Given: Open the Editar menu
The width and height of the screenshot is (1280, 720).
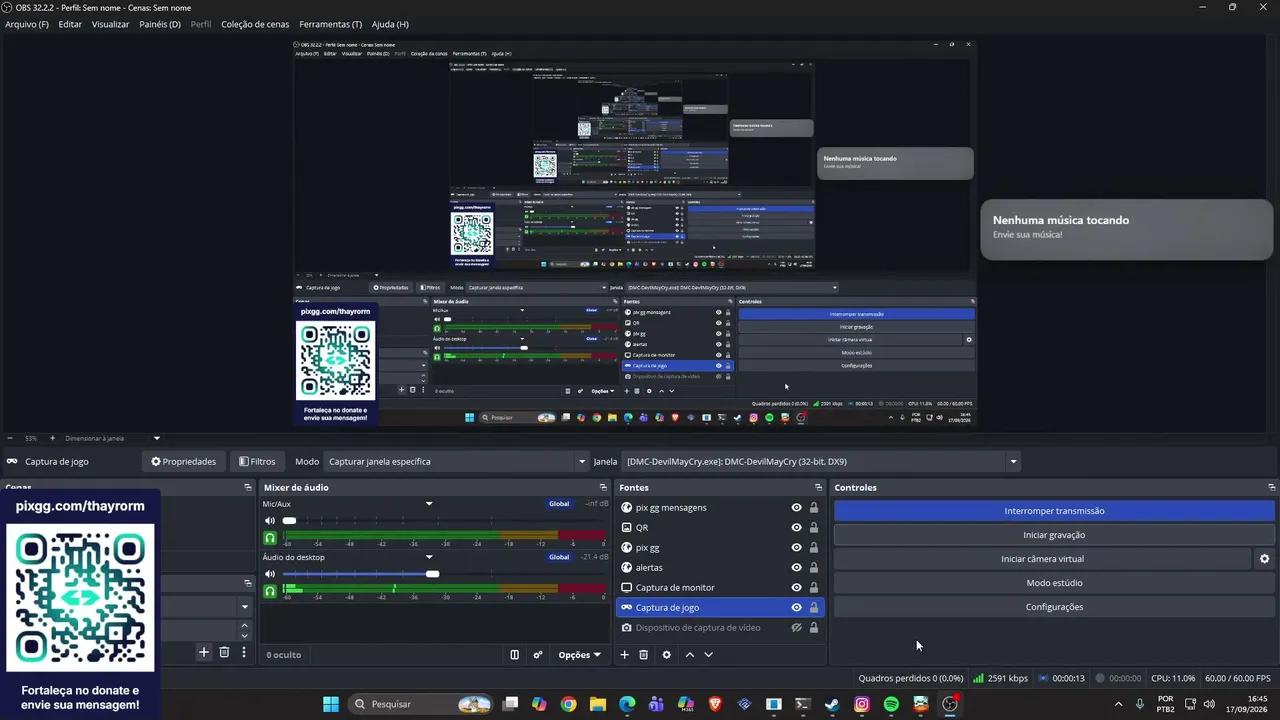Looking at the screenshot, I should click(x=70, y=24).
